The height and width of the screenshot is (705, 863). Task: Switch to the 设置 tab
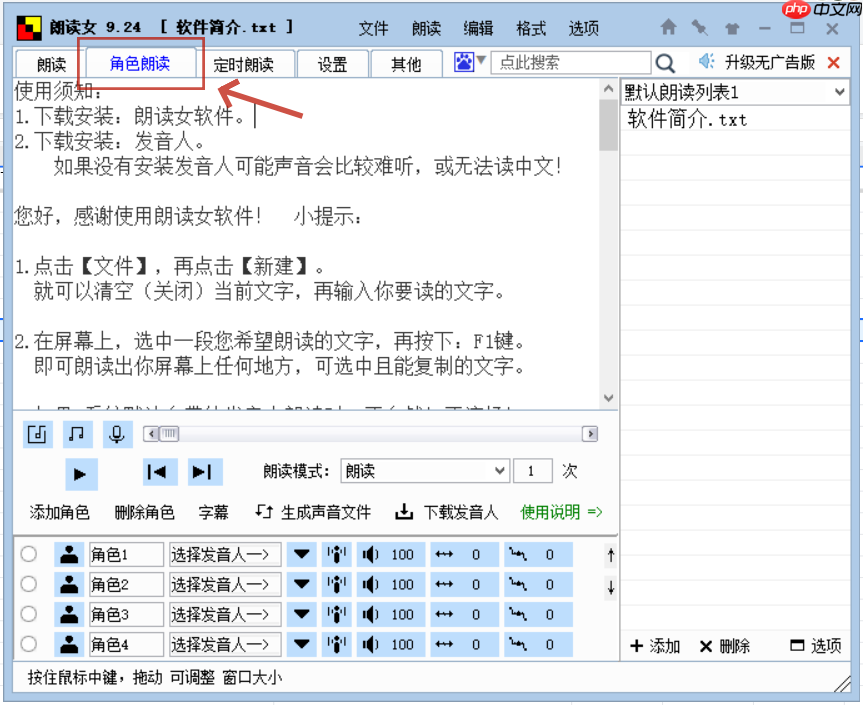[332, 64]
